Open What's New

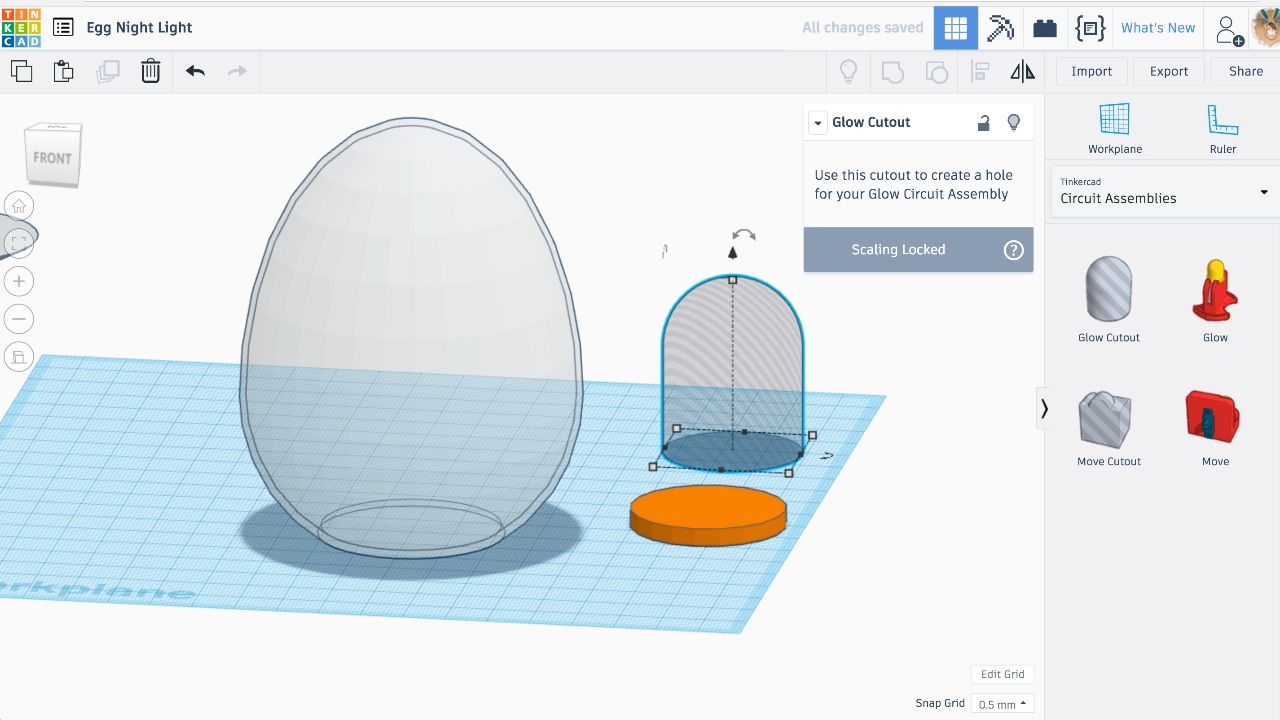(1158, 28)
